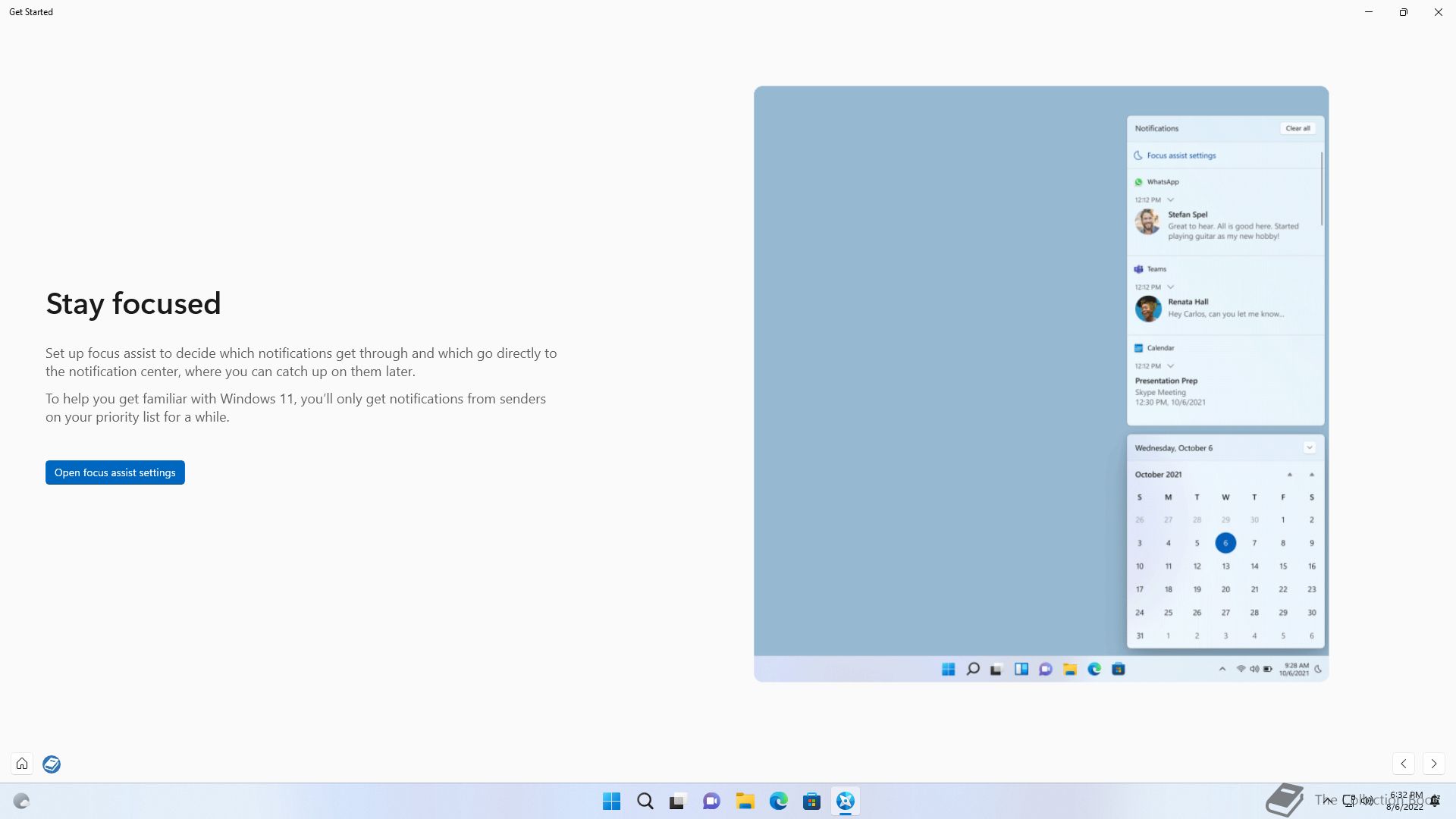This screenshot has width=1456, height=819.
Task: Open the Tips app icon beside home
Action: point(52,764)
